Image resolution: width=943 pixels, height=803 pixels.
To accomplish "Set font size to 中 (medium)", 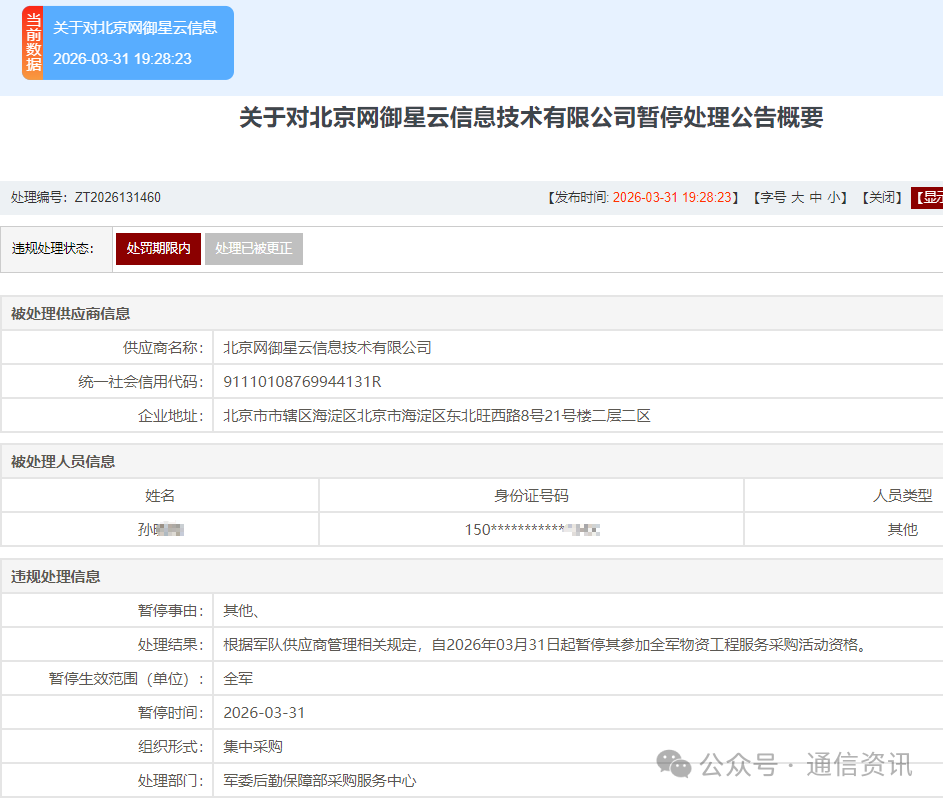I will 816,198.
